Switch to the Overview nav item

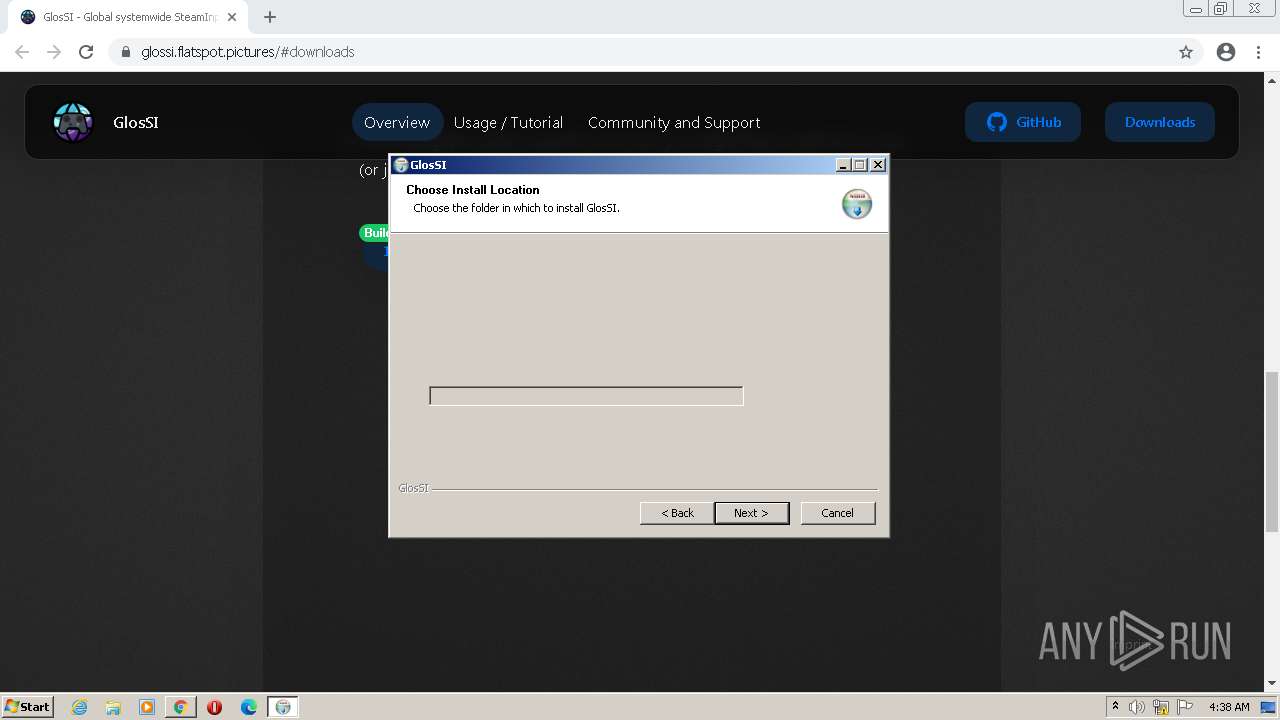tap(397, 122)
